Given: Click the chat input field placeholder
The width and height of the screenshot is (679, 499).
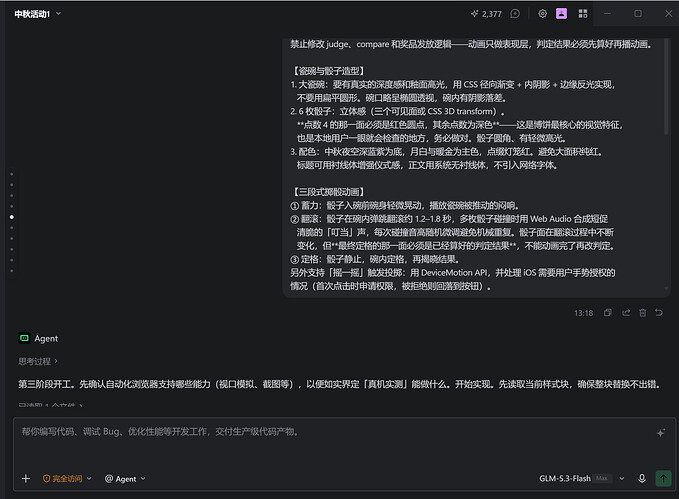Looking at the screenshot, I should click(160, 431).
